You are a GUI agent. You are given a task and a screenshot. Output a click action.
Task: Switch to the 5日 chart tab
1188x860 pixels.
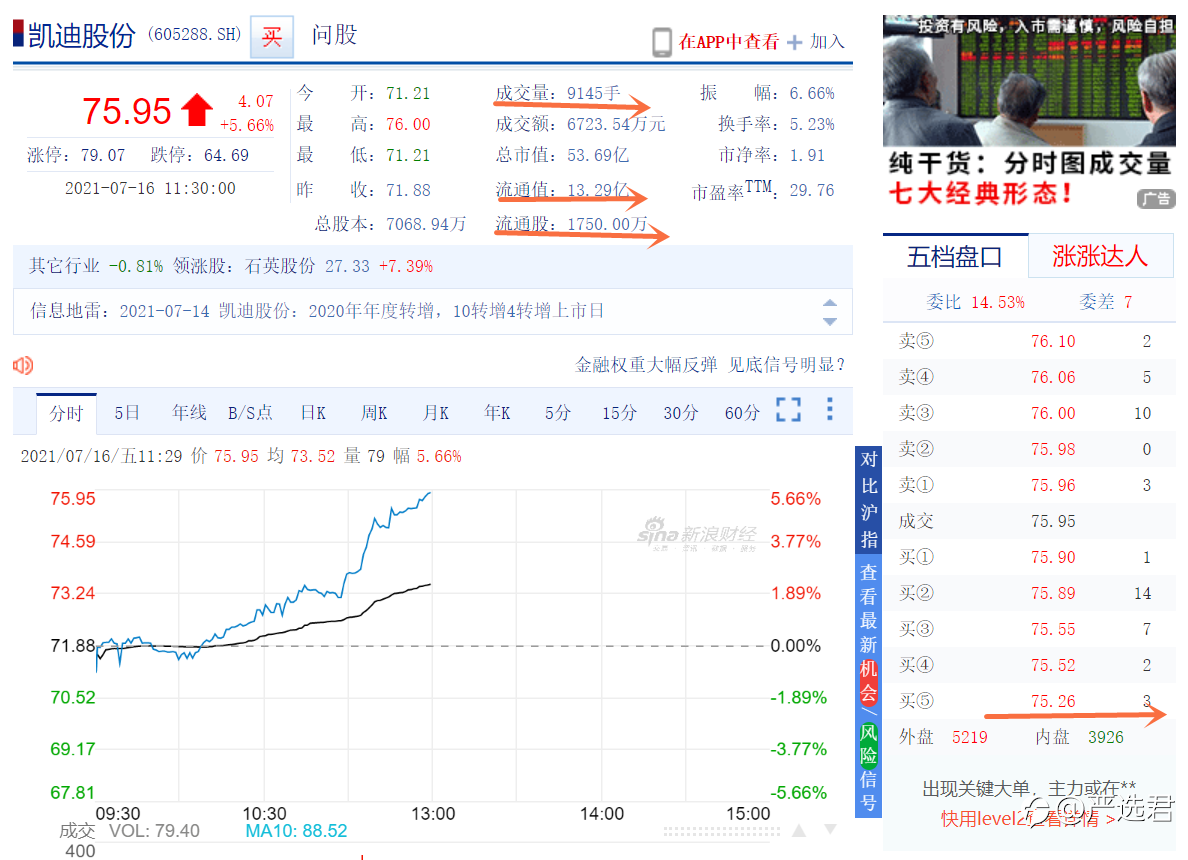point(127,413)
